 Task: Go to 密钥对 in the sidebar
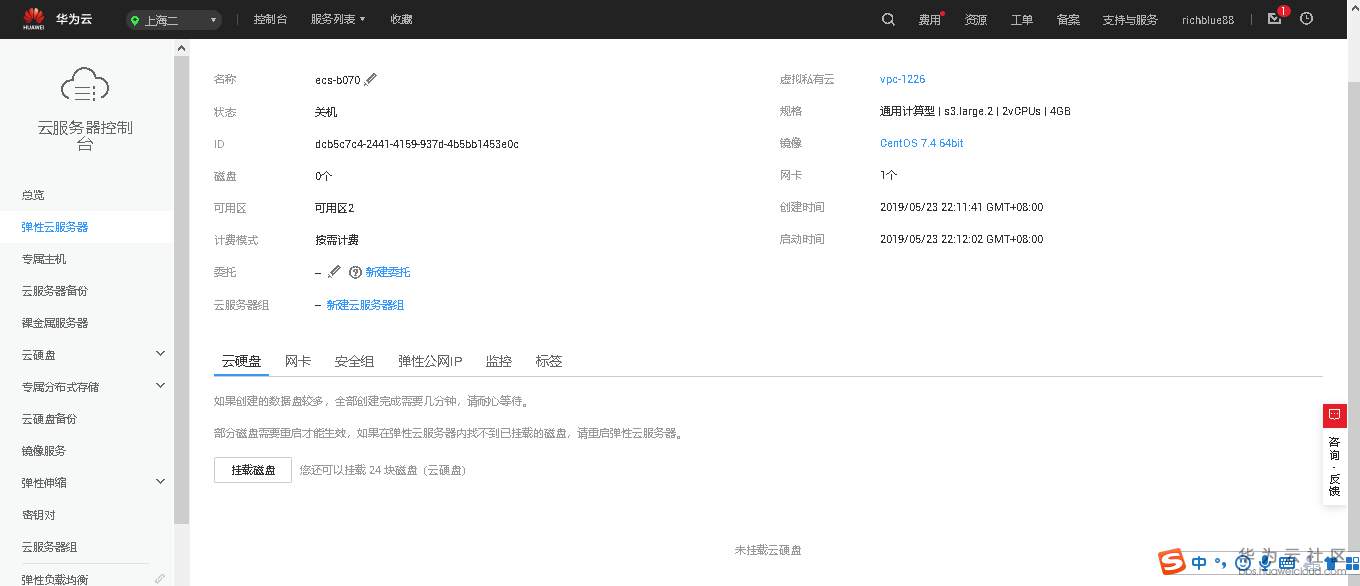coord(38,515)
